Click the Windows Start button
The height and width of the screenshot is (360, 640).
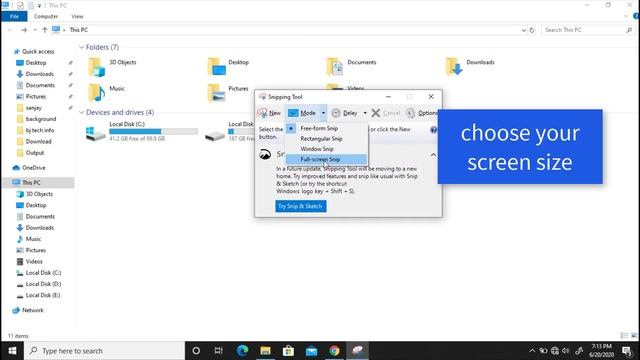[12, 351]
